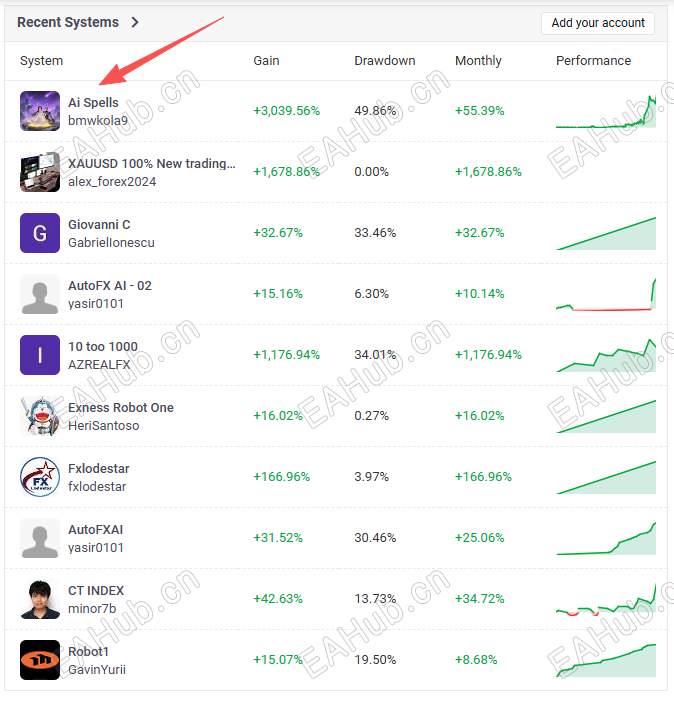The width and height of the screenshot is (674, 707).
Task: View the AutoFXAI performance chart
Action: (x=606, y=538)
